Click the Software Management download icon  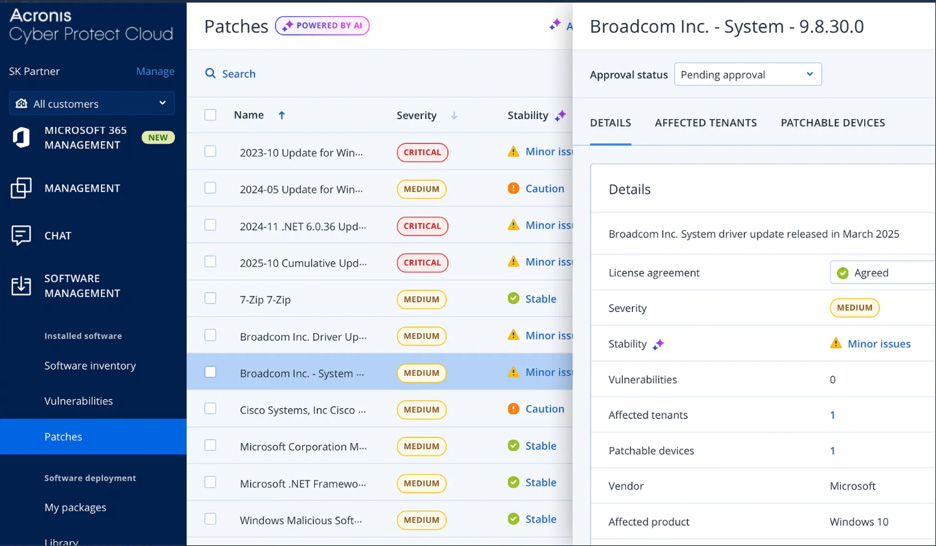tap(21, 286)
